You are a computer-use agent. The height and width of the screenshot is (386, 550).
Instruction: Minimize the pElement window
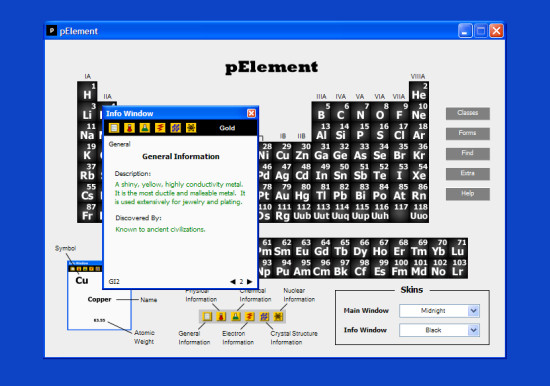click(465, 31)
